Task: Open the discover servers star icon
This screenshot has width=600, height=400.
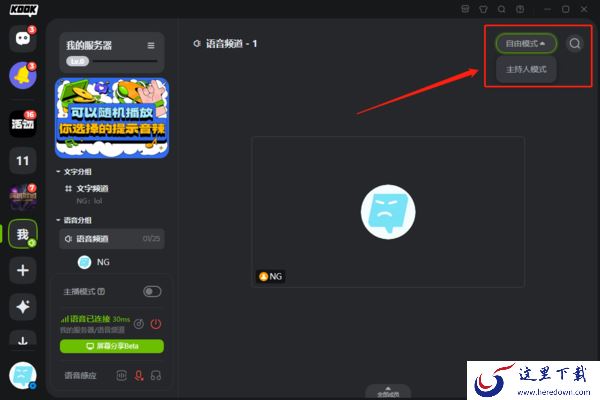Action: (x=23, y=307)
